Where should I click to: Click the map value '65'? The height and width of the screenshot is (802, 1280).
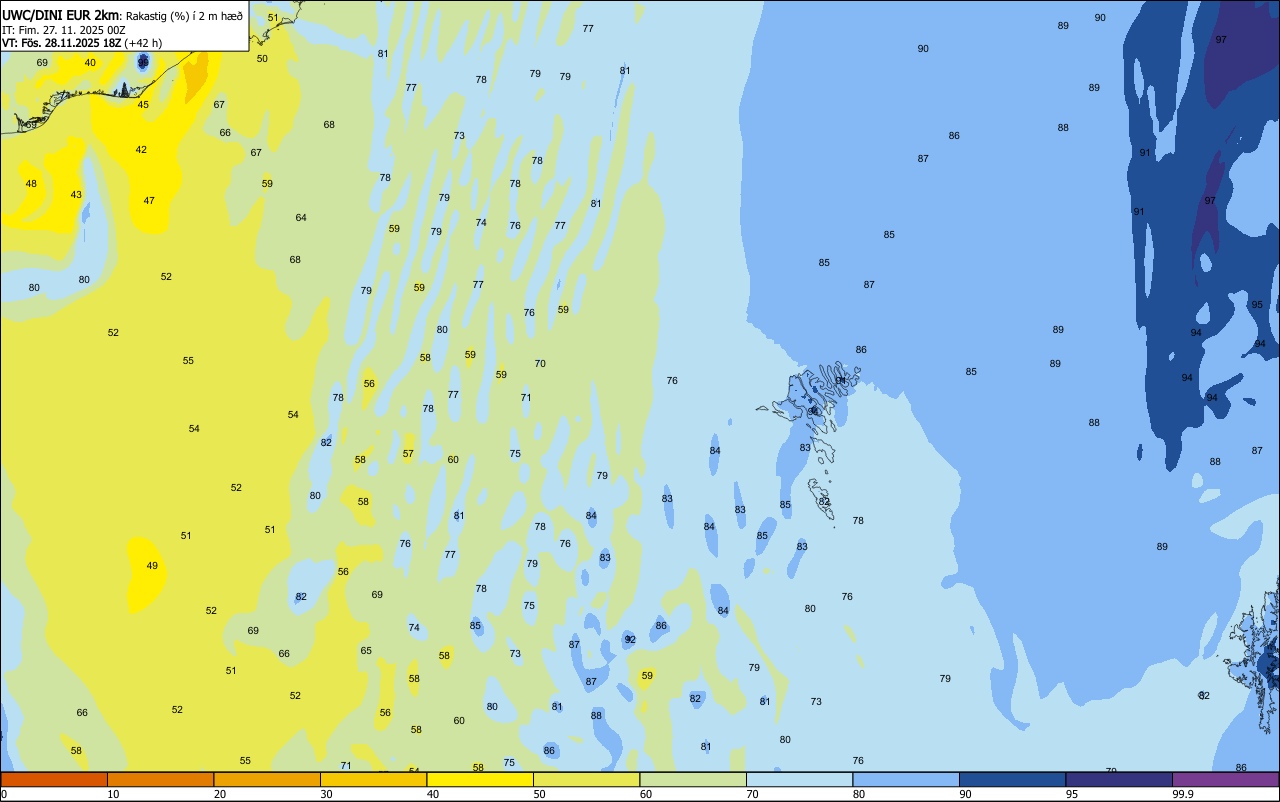(x=366, y=651)
